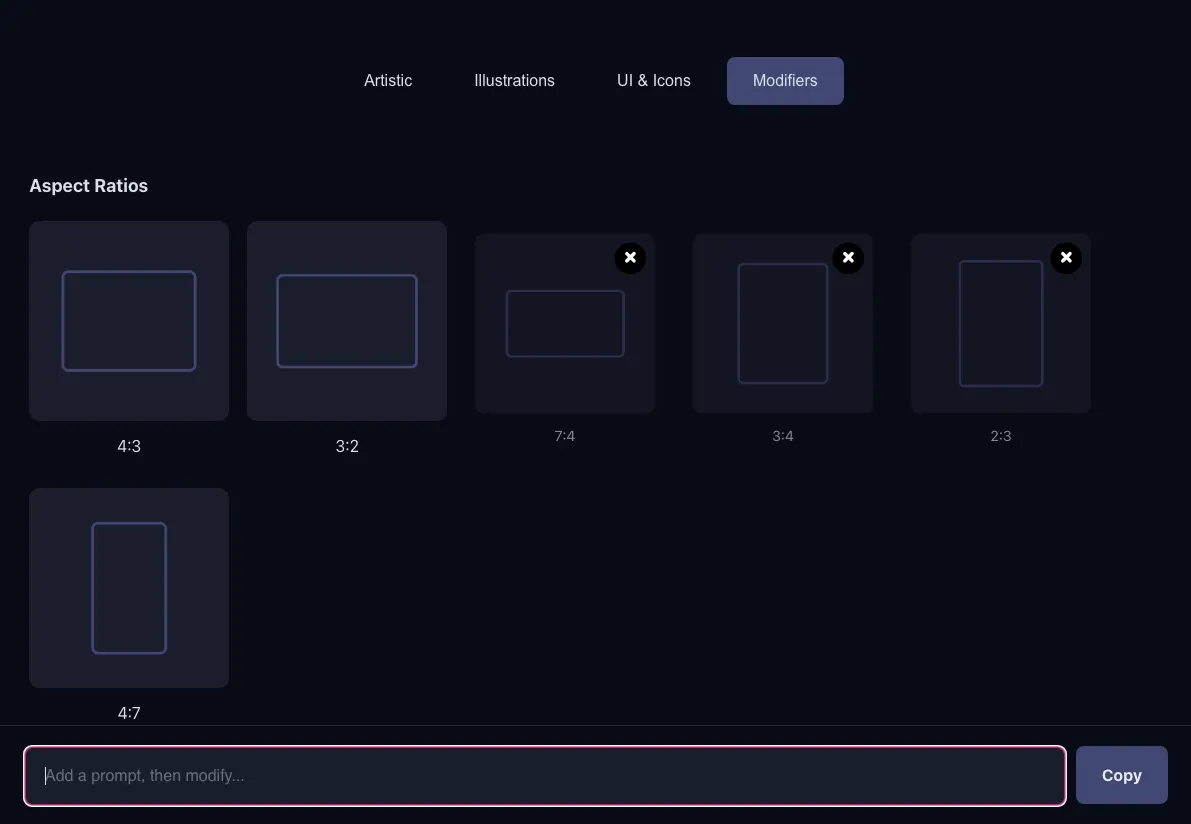Open the Illustrations tab
Image resolution: width=1191 pixels, height=824 pixels.
coord(514,81)
